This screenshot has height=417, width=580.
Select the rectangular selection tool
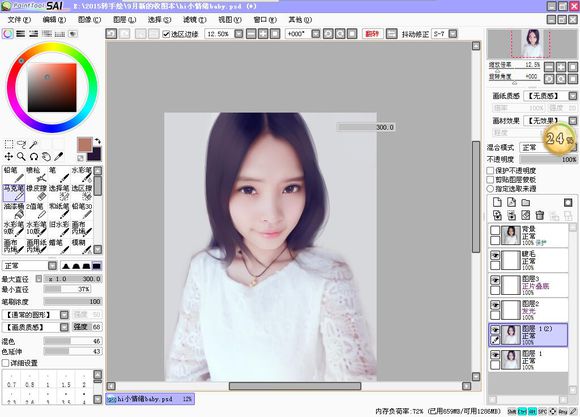9,144
